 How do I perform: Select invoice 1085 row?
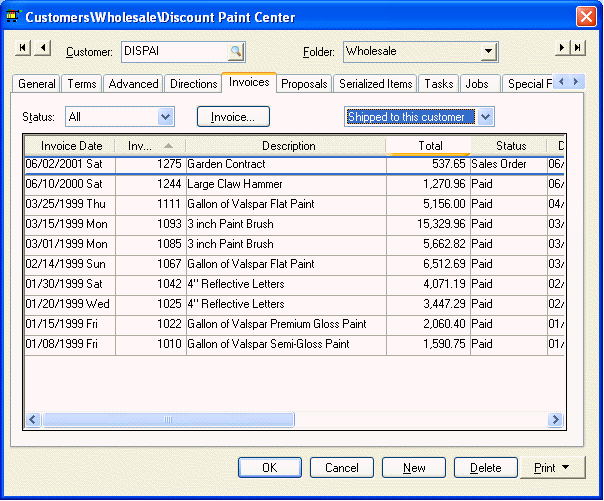point(294,245)
